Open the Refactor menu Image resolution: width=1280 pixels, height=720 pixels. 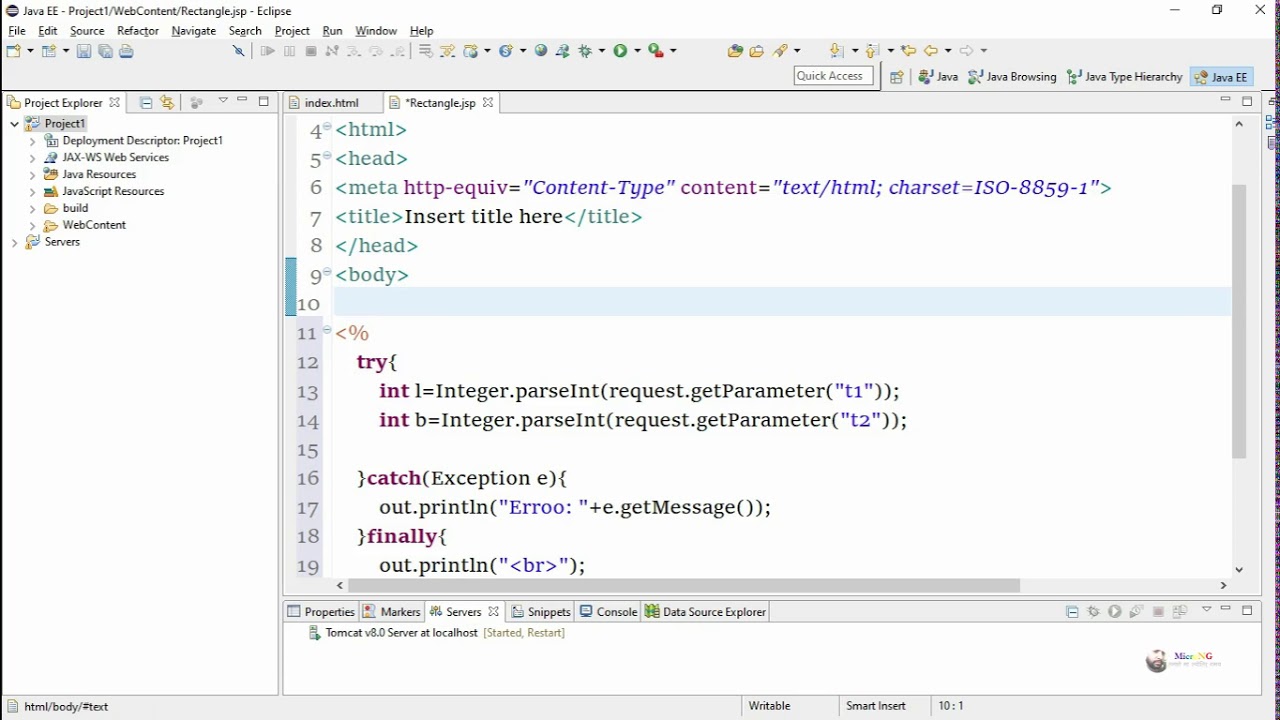point(138,31)
